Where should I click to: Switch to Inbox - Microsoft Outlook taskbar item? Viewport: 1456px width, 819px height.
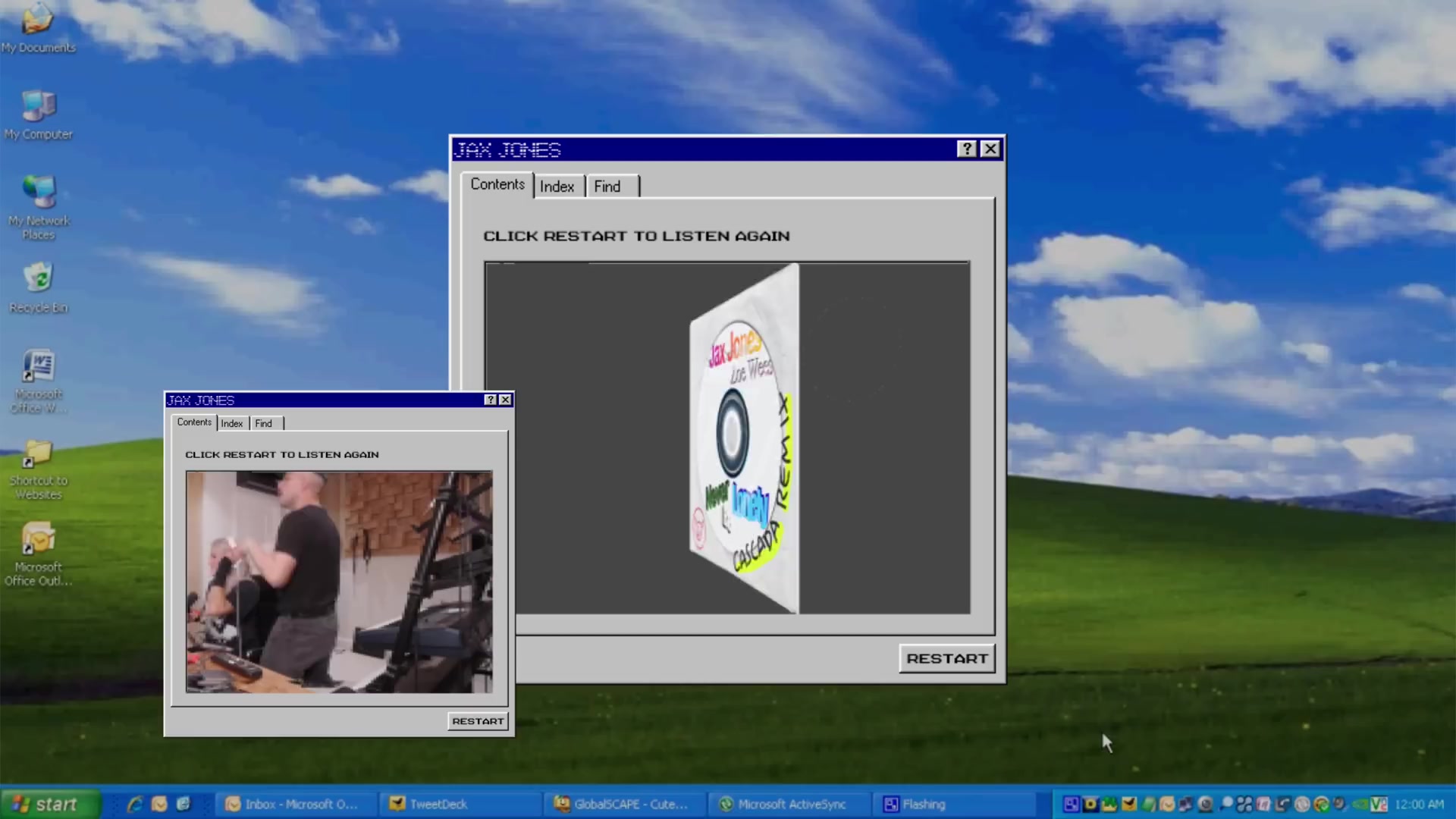297,804
